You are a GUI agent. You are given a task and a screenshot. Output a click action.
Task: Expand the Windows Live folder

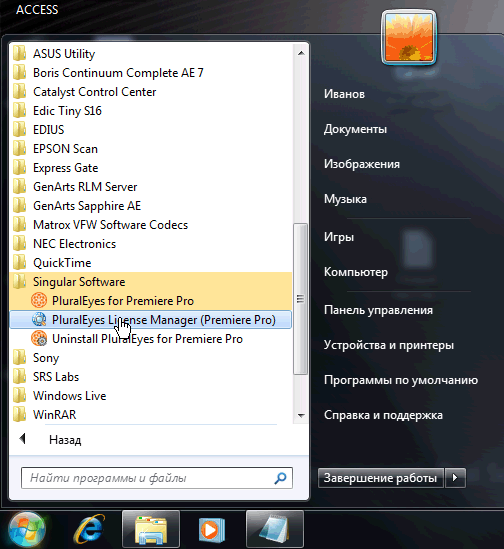(x=151, y=396)
